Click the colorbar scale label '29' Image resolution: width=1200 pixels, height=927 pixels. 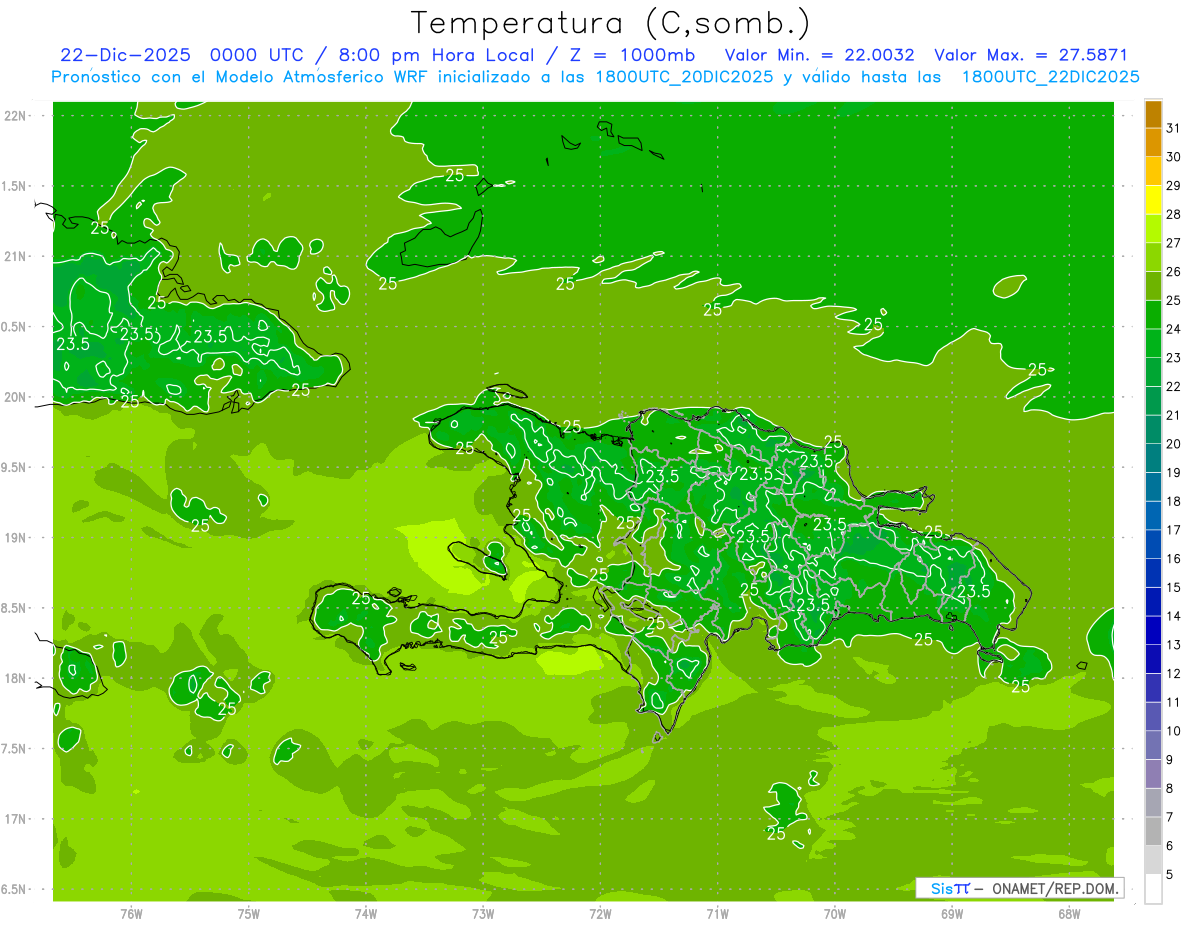click(x=1173, y=185)
